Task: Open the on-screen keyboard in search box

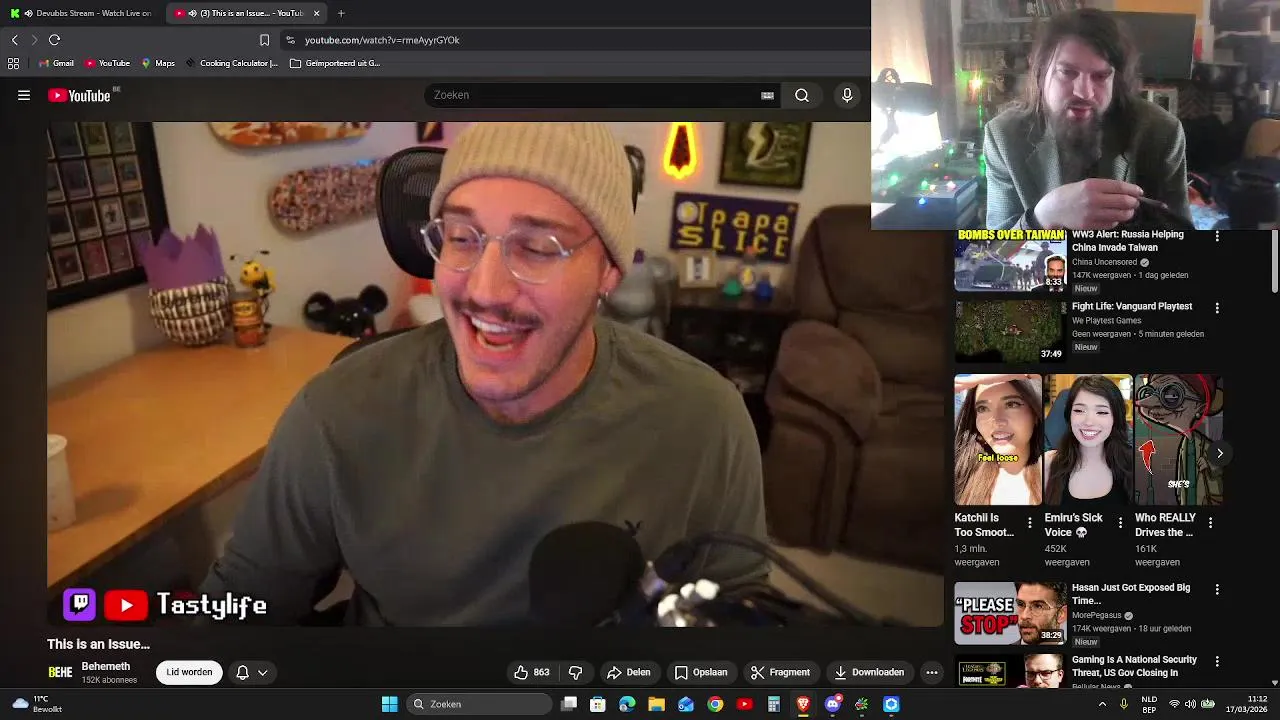Action: (x=767, y=95)
